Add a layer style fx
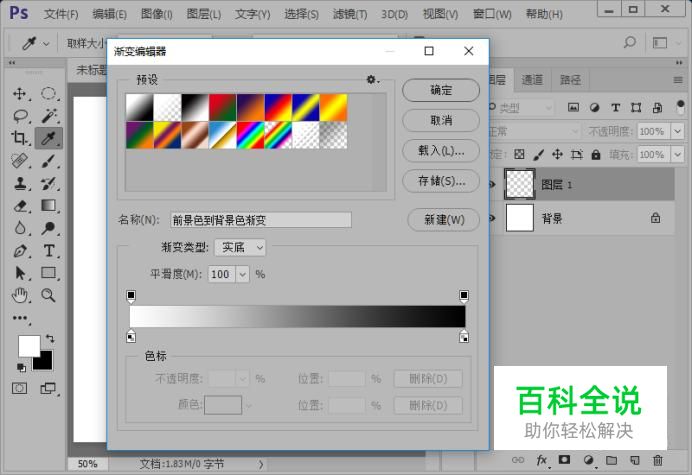 click(x=542, y=460)
